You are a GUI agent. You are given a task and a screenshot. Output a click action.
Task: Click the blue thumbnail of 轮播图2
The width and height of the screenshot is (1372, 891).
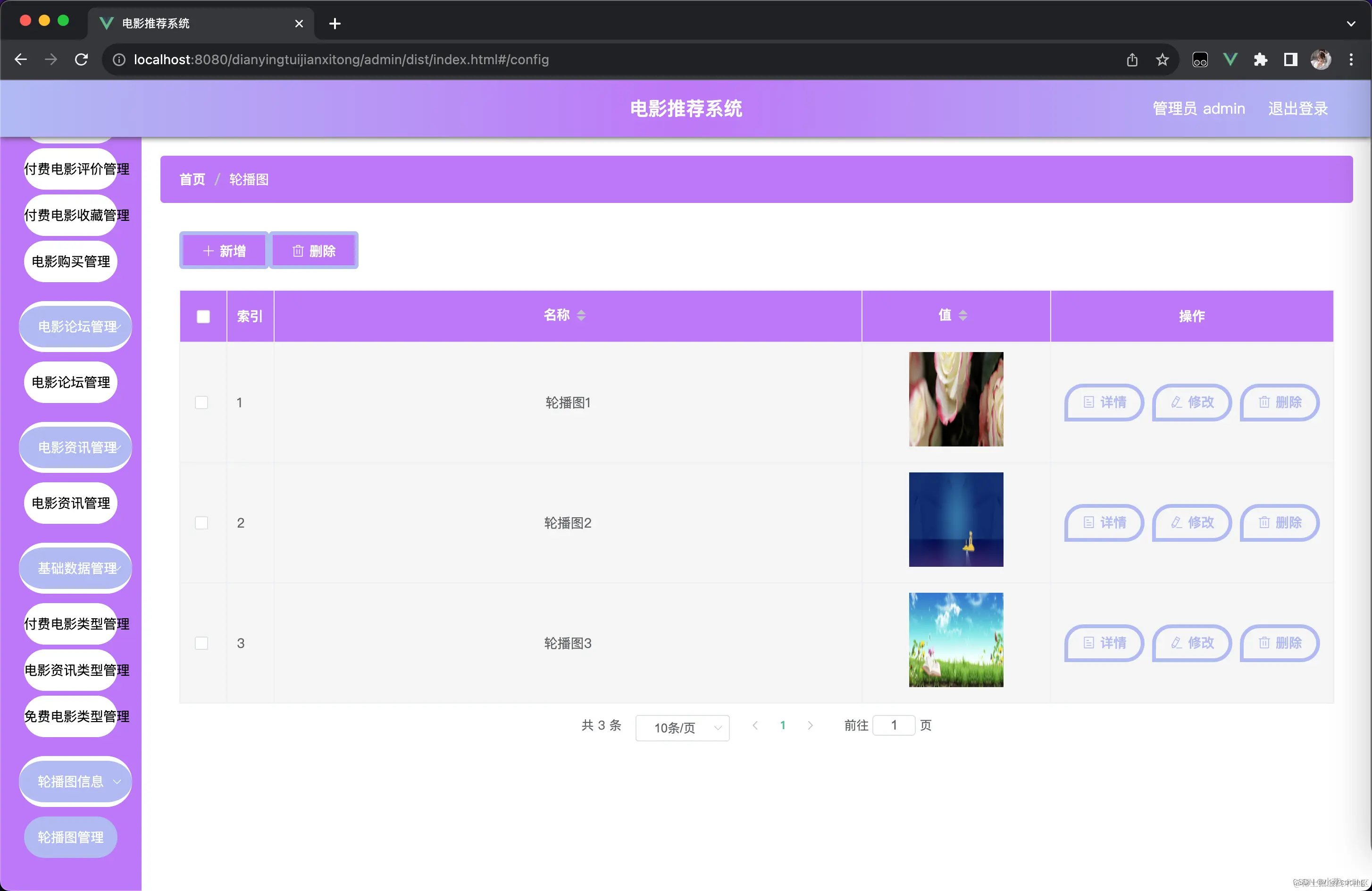click(x=956, y=519)
